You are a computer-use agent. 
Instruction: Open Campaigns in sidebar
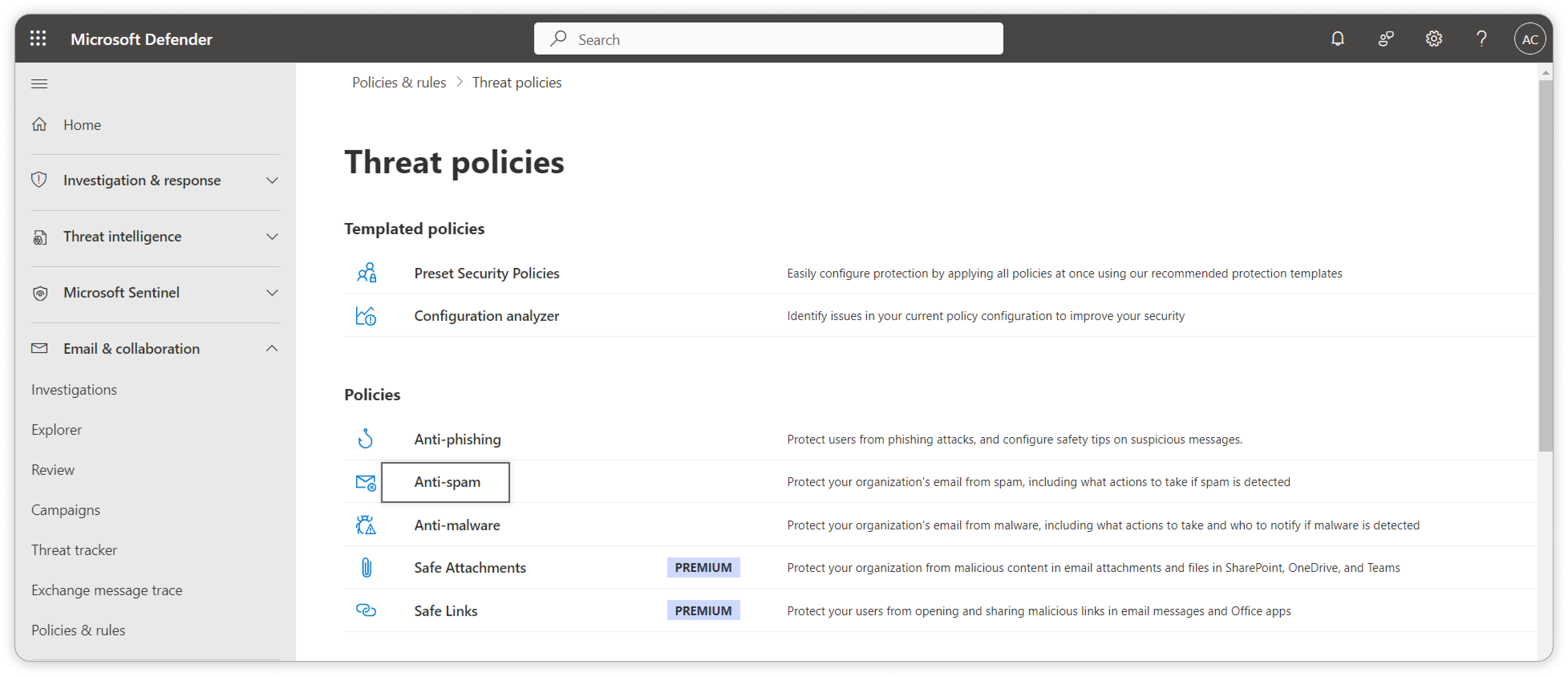pyautogui.click(x=66, y=510)
